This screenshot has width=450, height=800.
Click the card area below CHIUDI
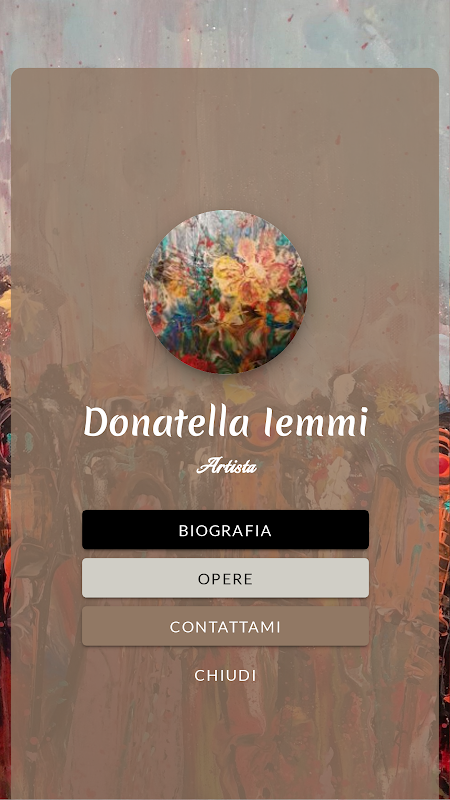tap(225, 742)
